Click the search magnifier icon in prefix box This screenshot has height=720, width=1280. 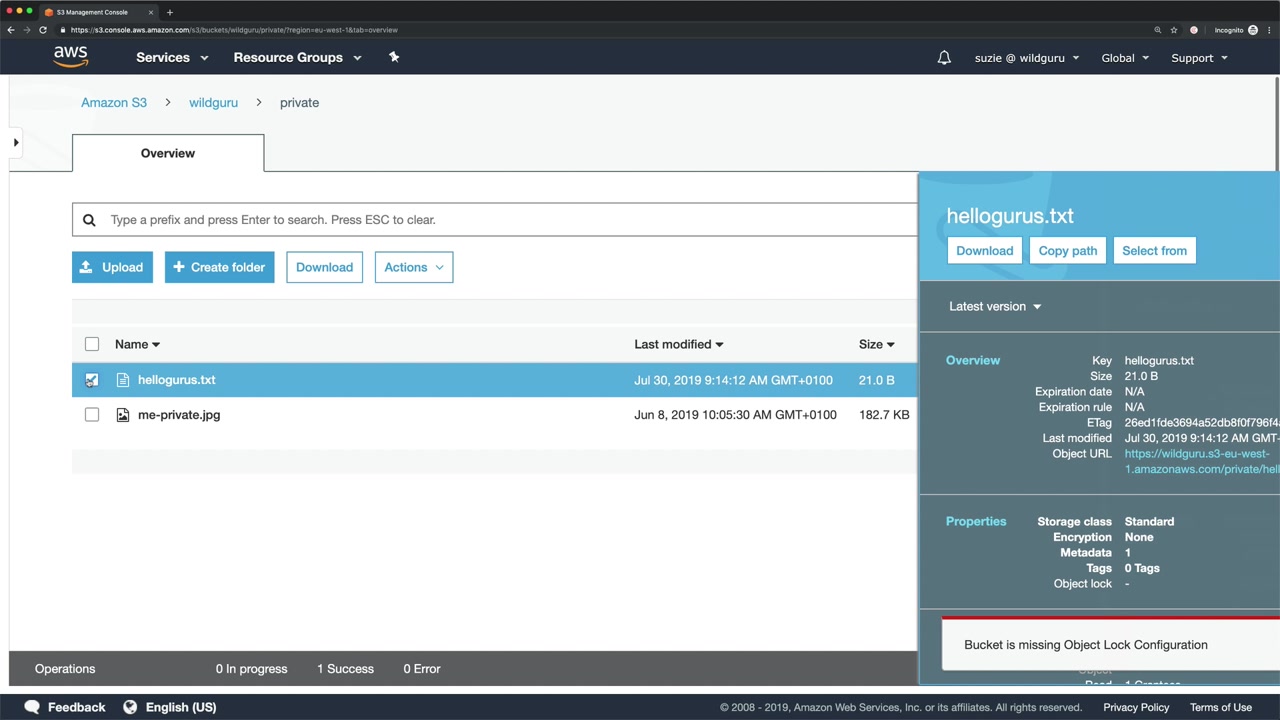tap(89, 220)
